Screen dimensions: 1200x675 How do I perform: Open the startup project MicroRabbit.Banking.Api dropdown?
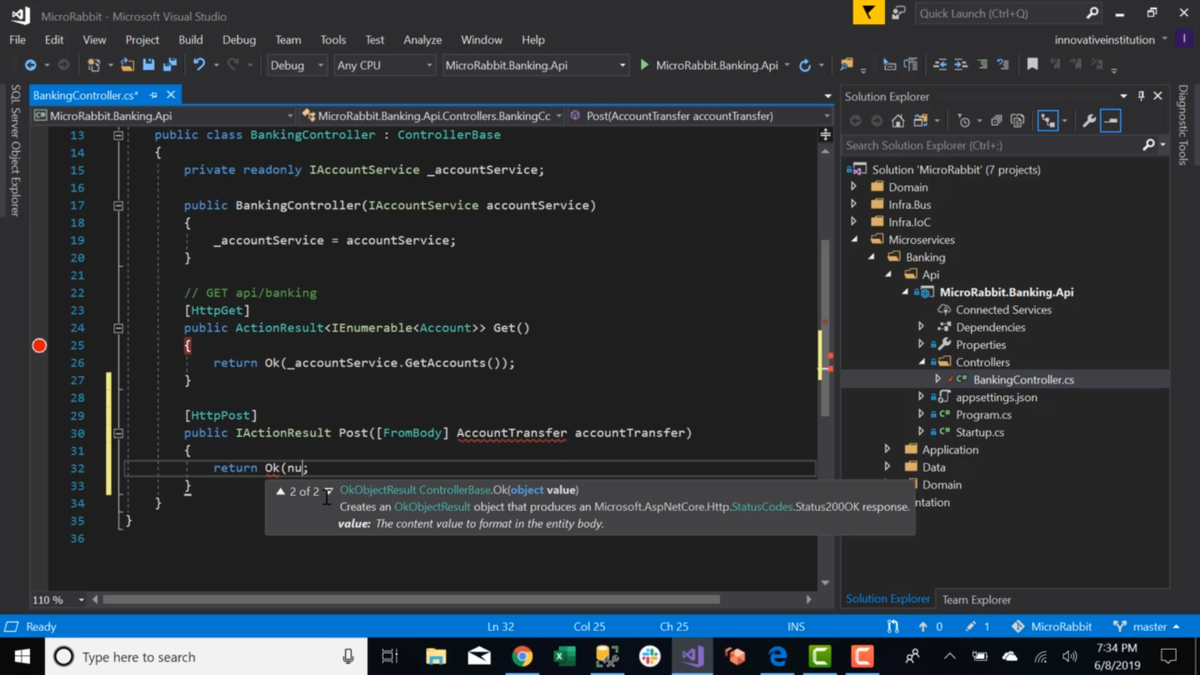[535, 65]
